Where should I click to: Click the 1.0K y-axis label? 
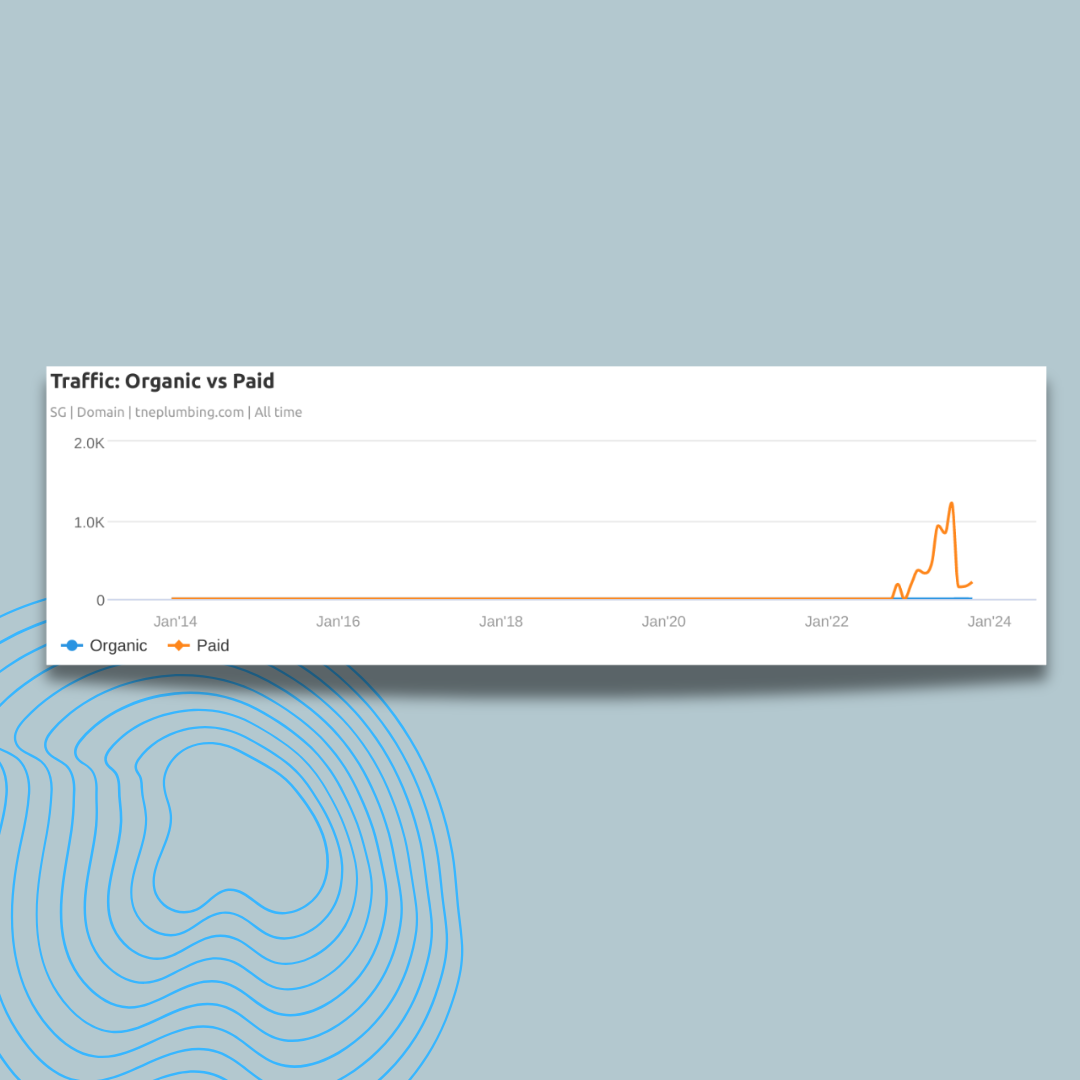click(89, 522)
